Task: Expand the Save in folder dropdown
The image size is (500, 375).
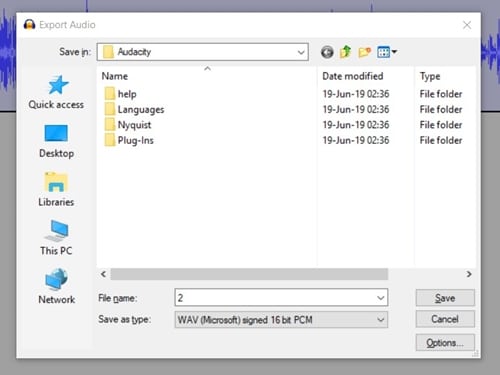Action: [301, 52]
